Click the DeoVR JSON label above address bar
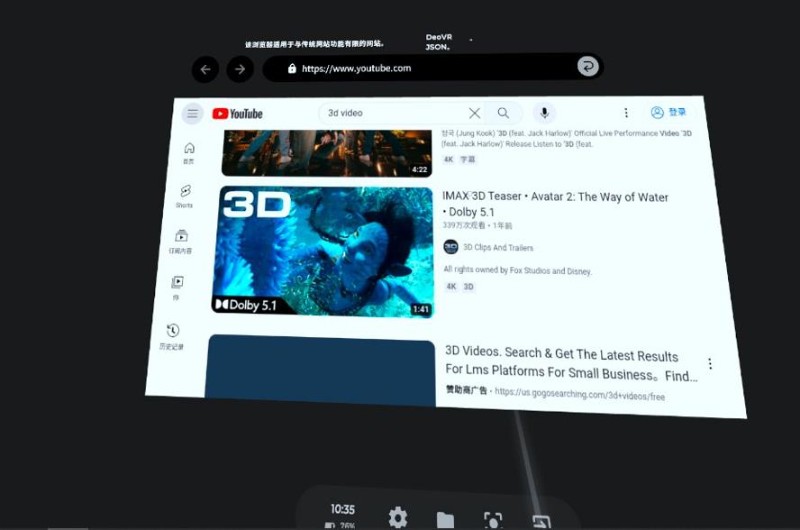This screenshot has height=530, width=800. coord(438,42)
